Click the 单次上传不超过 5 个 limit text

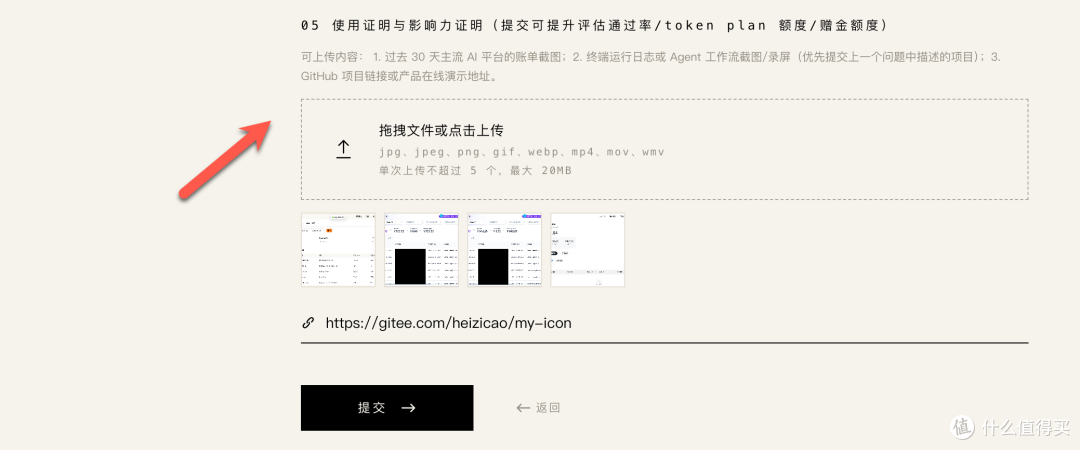click(475, 170)
